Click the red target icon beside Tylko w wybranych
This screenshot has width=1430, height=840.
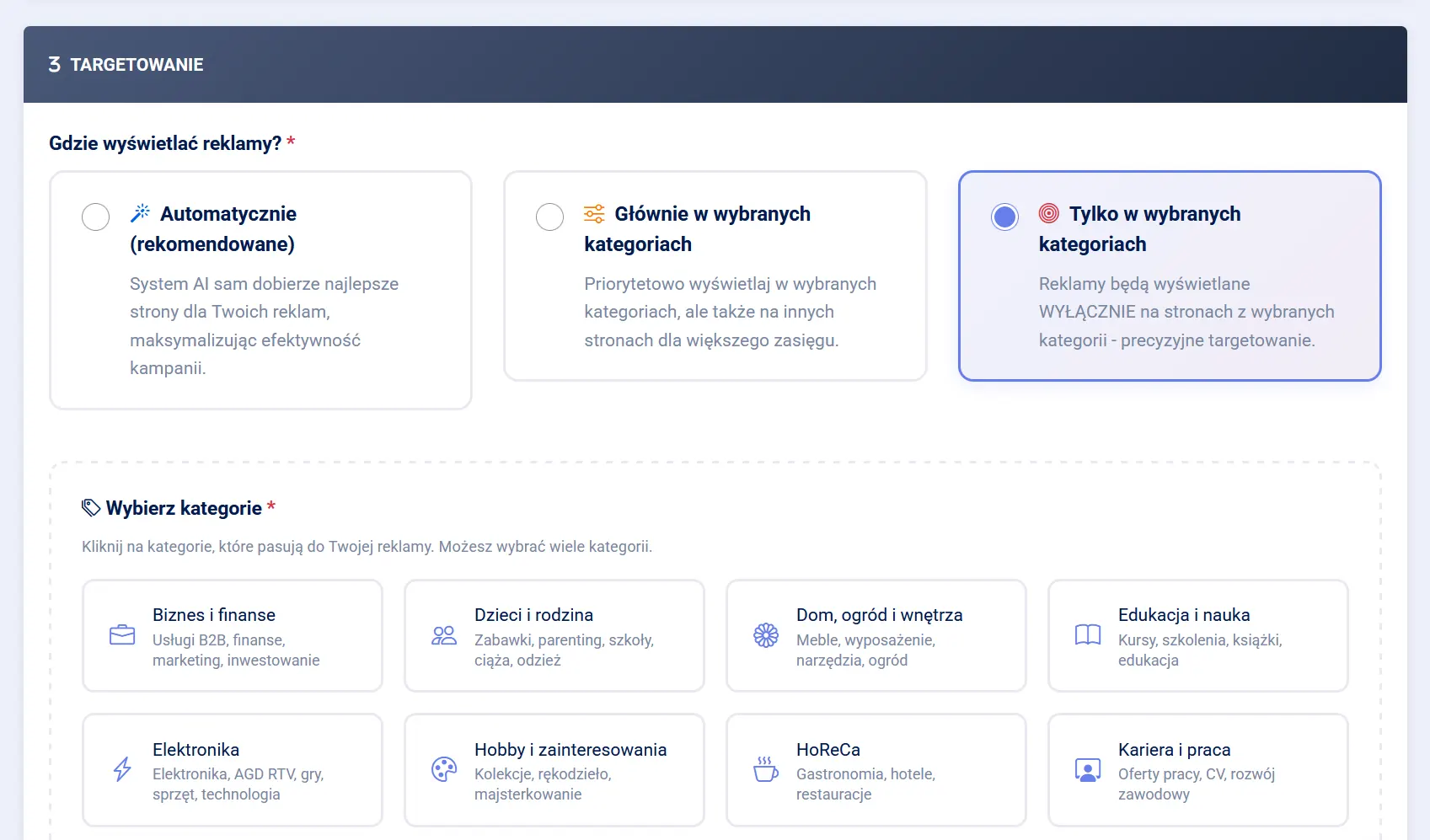(1049, 213)
